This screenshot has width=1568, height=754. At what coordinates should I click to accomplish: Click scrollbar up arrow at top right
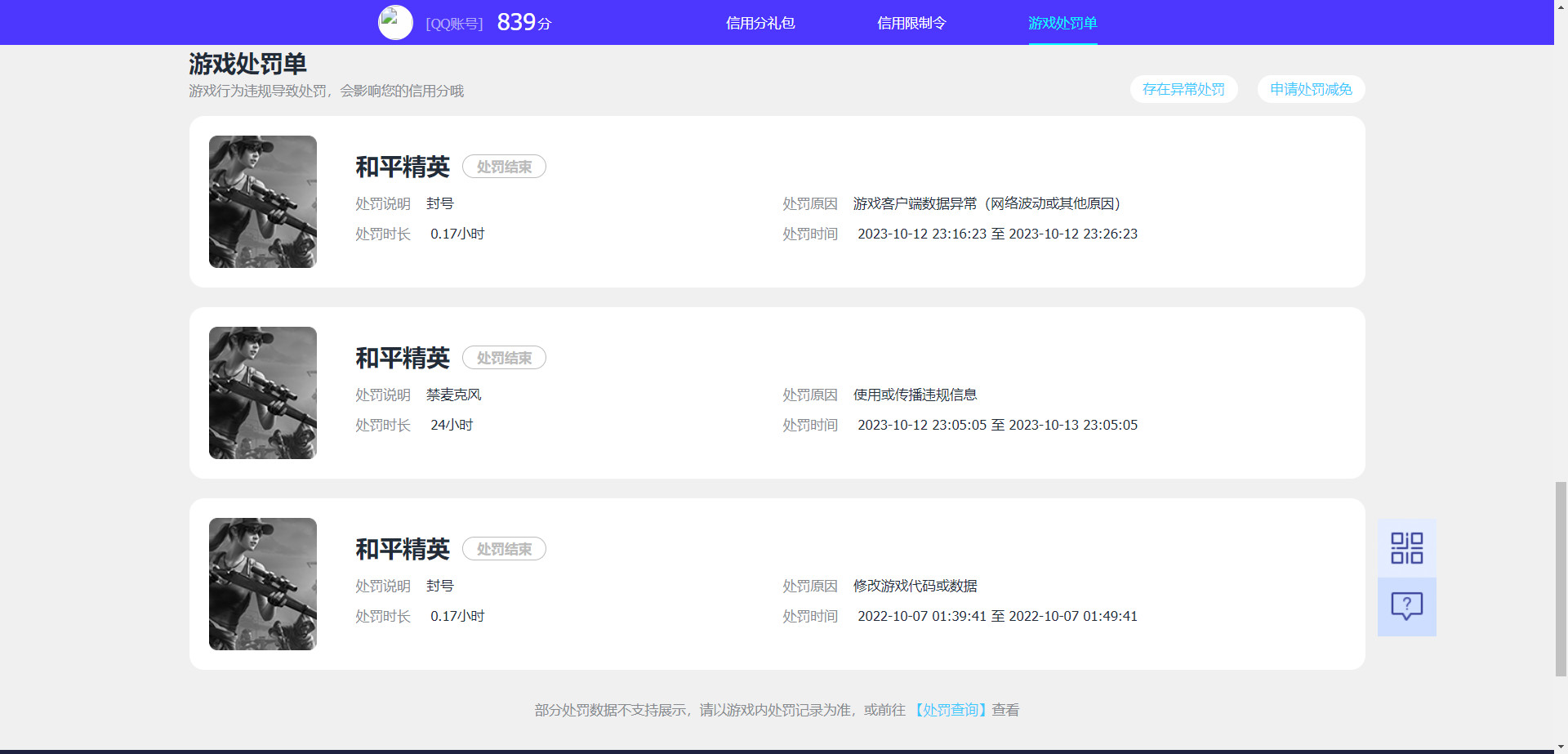(x=1561, y=6)
